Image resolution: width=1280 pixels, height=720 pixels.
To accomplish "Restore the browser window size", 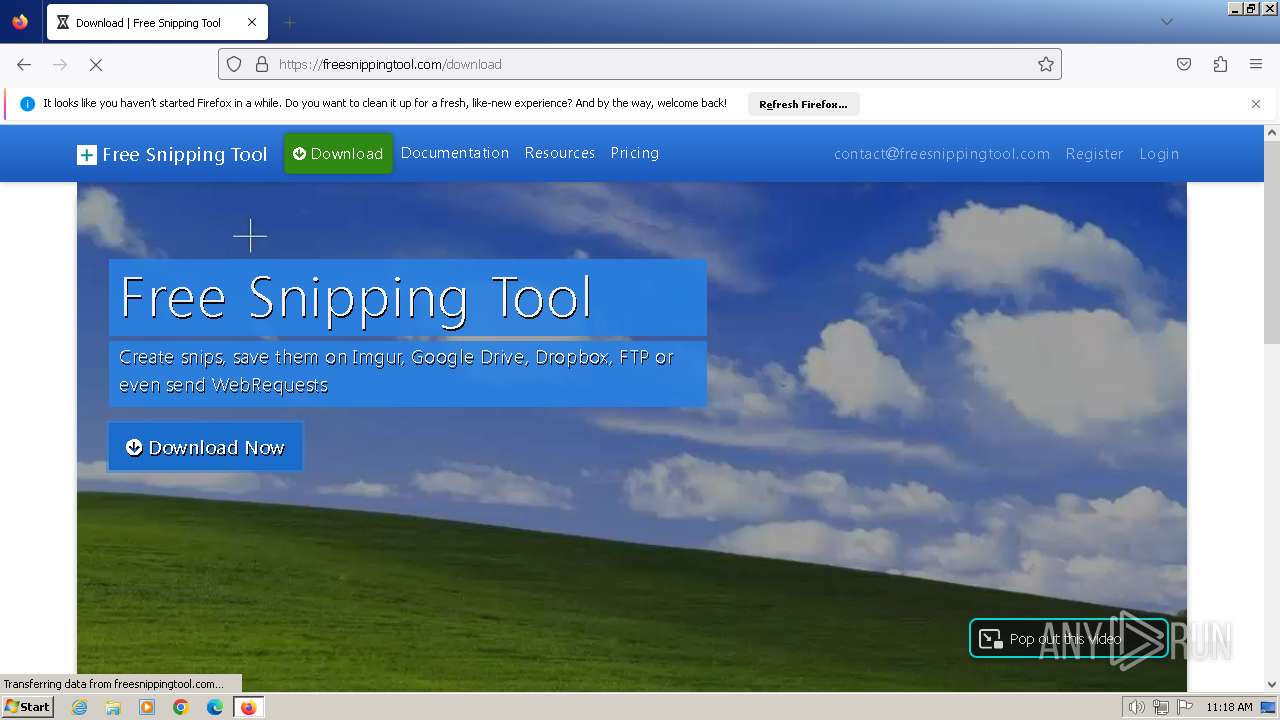I will click(1251, 8).
